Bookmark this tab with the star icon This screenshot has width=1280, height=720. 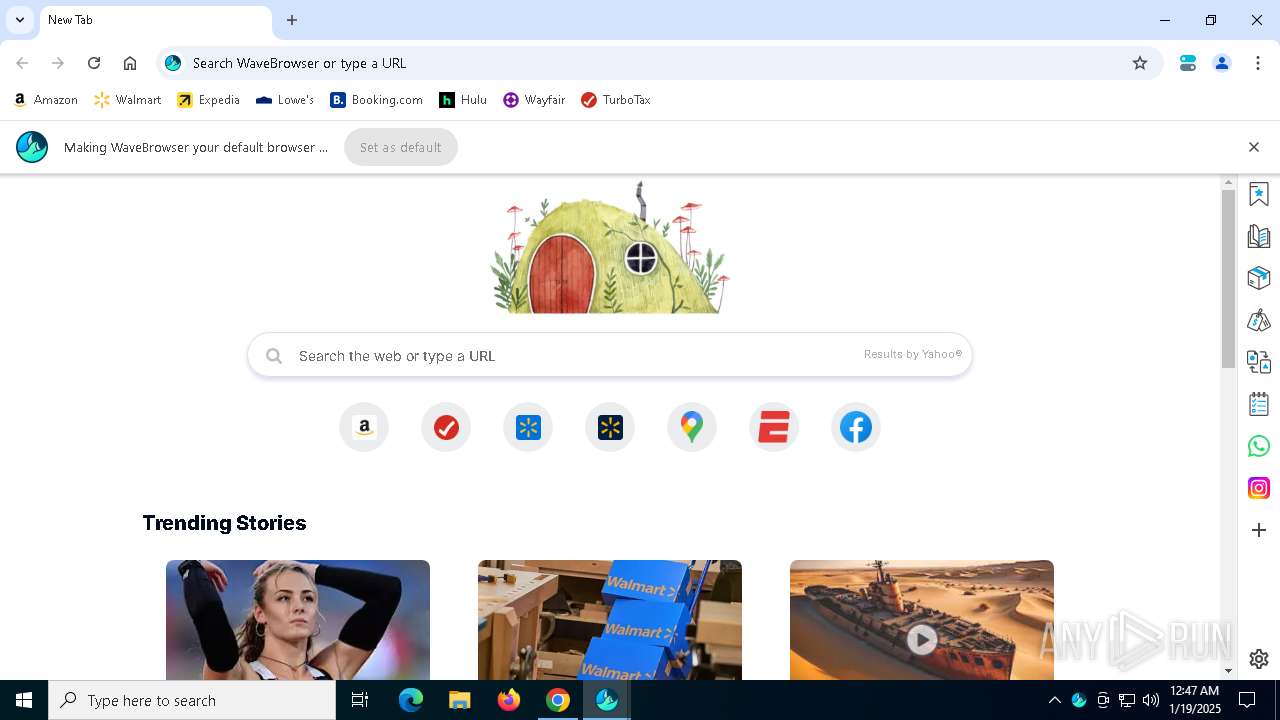point(1140,63)
